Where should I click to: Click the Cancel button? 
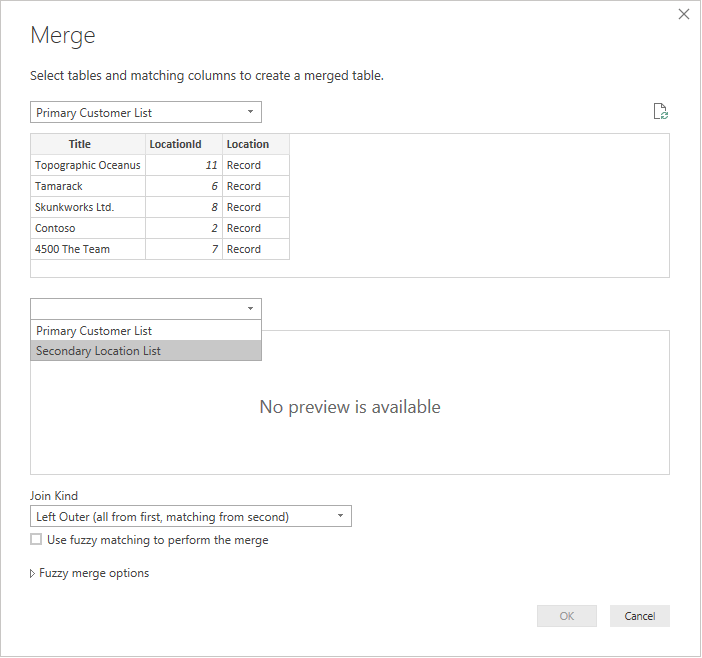click(639, 616)
